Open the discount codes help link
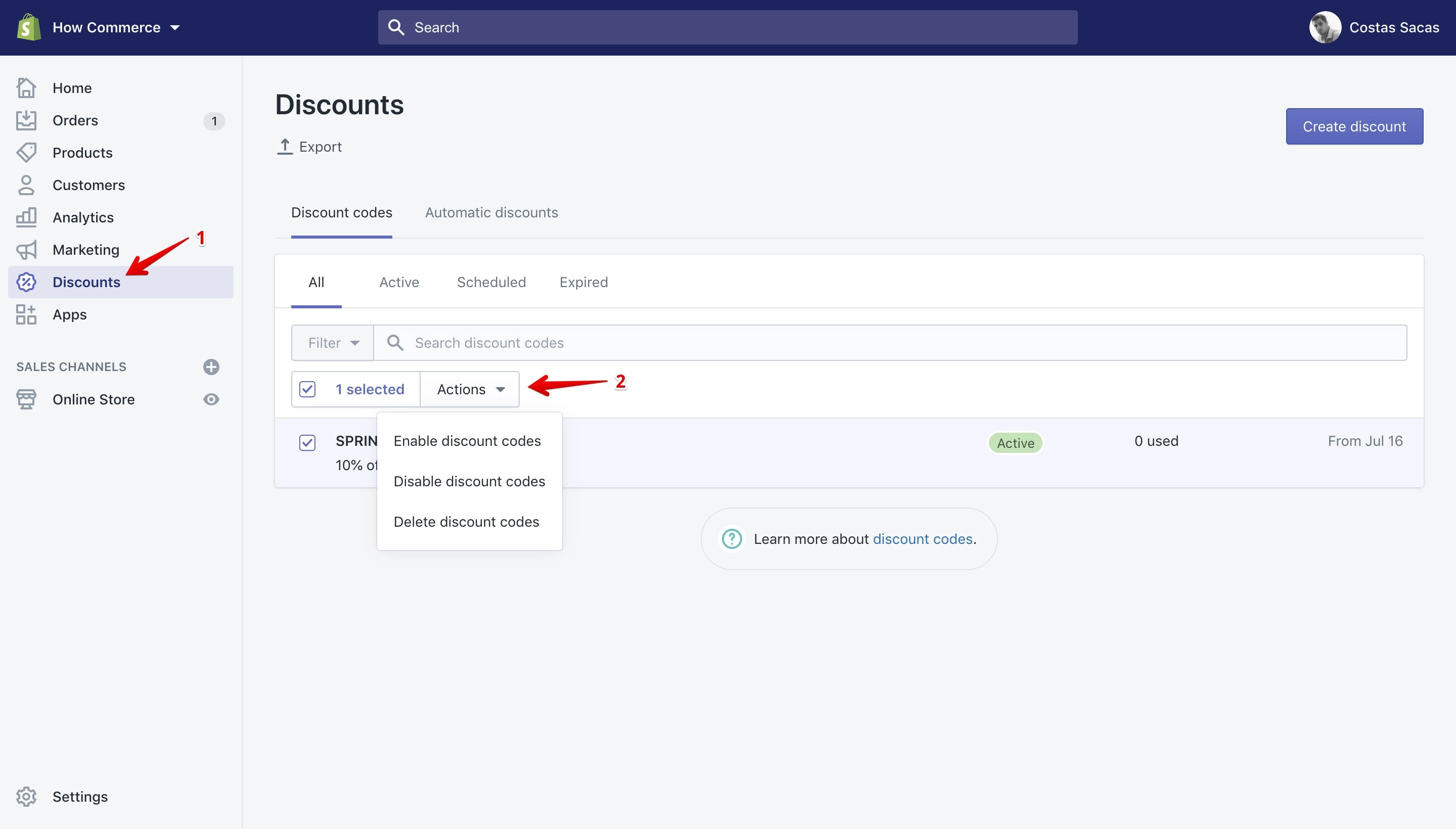The image size is (1456, 829). click(923, 539)
